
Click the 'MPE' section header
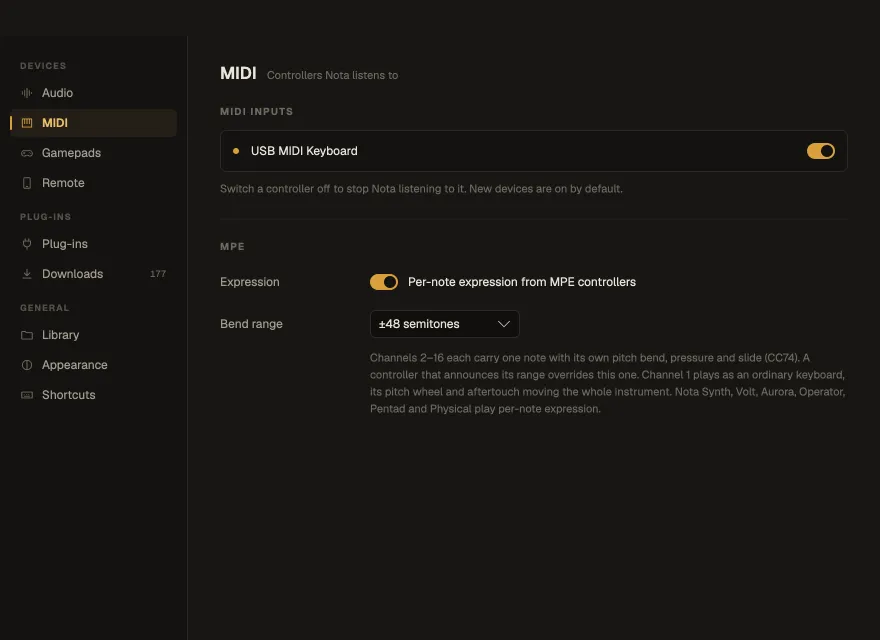tap(232, 246)
